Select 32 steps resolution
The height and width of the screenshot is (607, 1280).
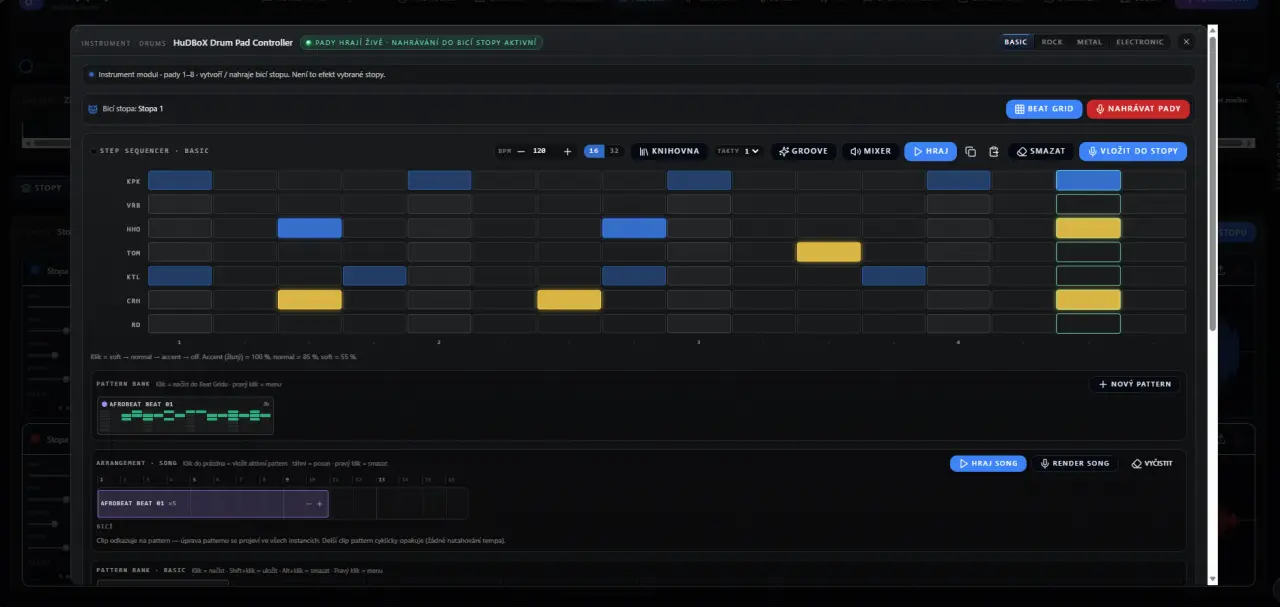point(614,151)
